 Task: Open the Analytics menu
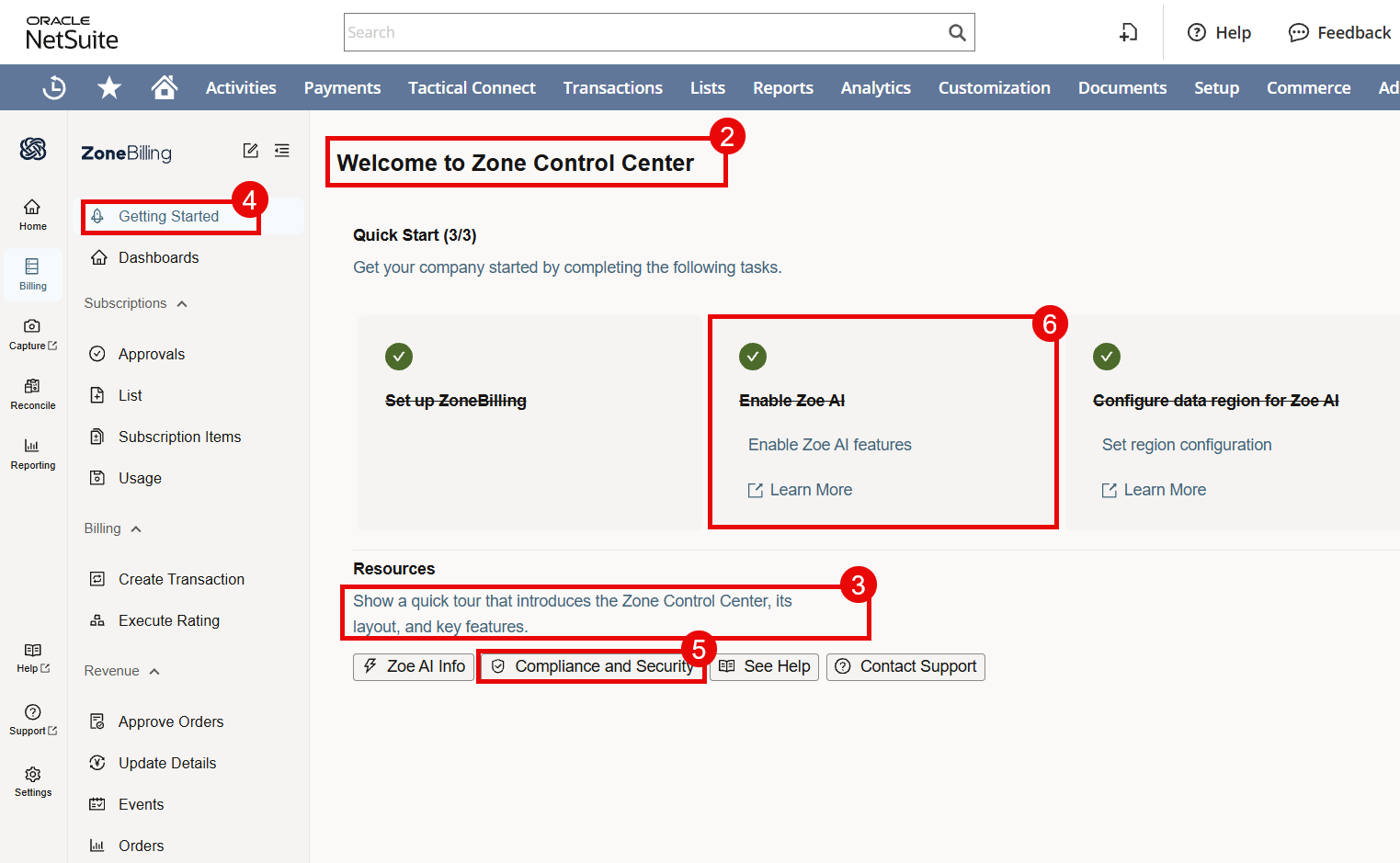pos(876,87)
